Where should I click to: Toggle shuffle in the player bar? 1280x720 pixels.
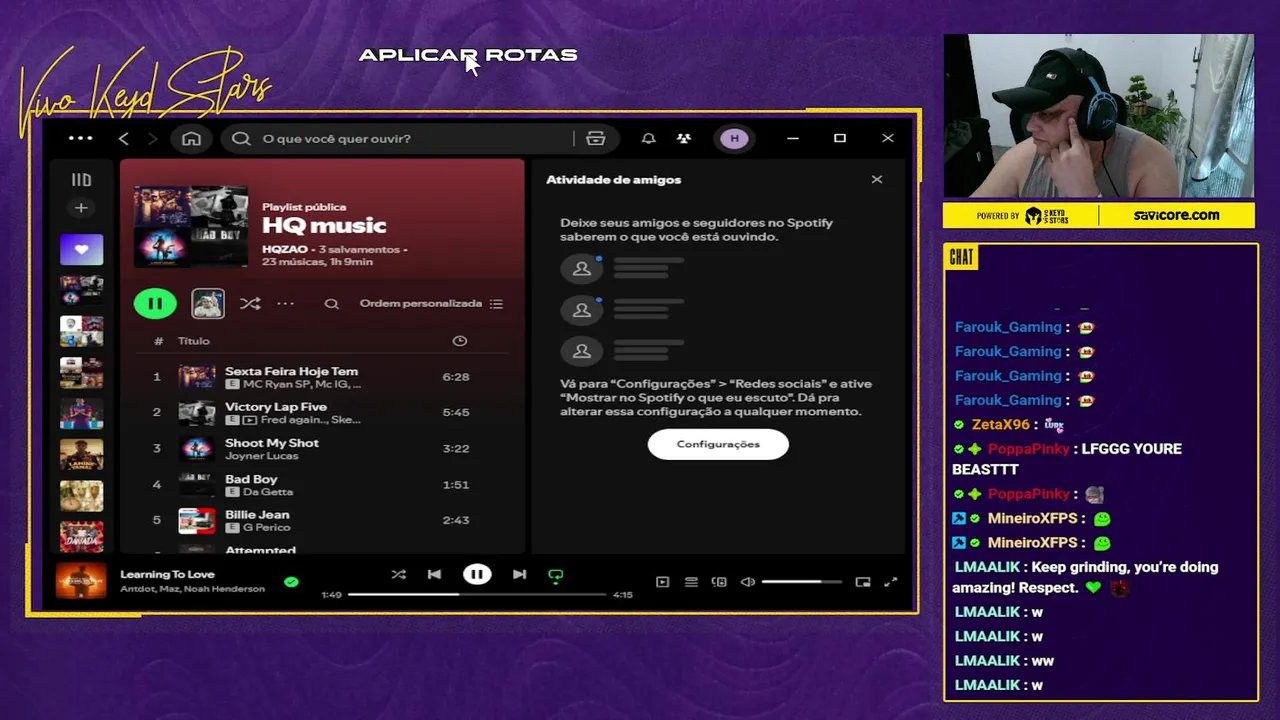(x=399, y=574)
